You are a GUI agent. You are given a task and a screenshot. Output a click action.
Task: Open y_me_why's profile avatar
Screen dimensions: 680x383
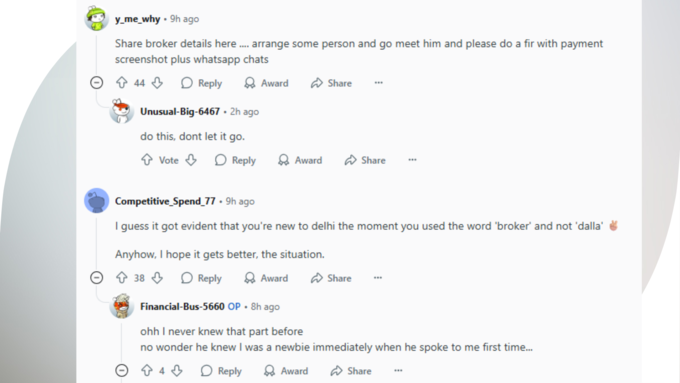[97, 18]
